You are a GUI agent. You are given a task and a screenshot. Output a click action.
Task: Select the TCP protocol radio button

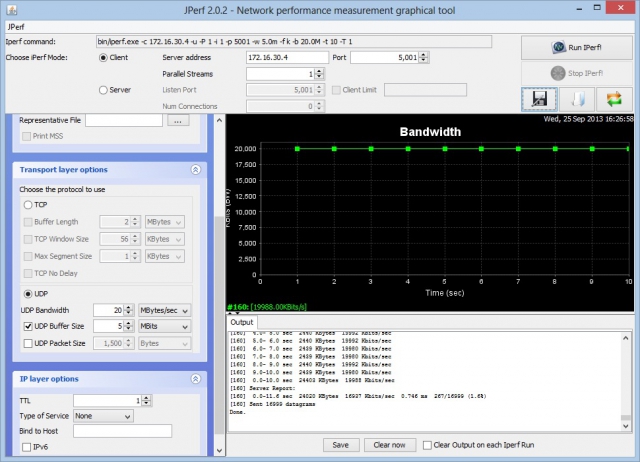28,205
